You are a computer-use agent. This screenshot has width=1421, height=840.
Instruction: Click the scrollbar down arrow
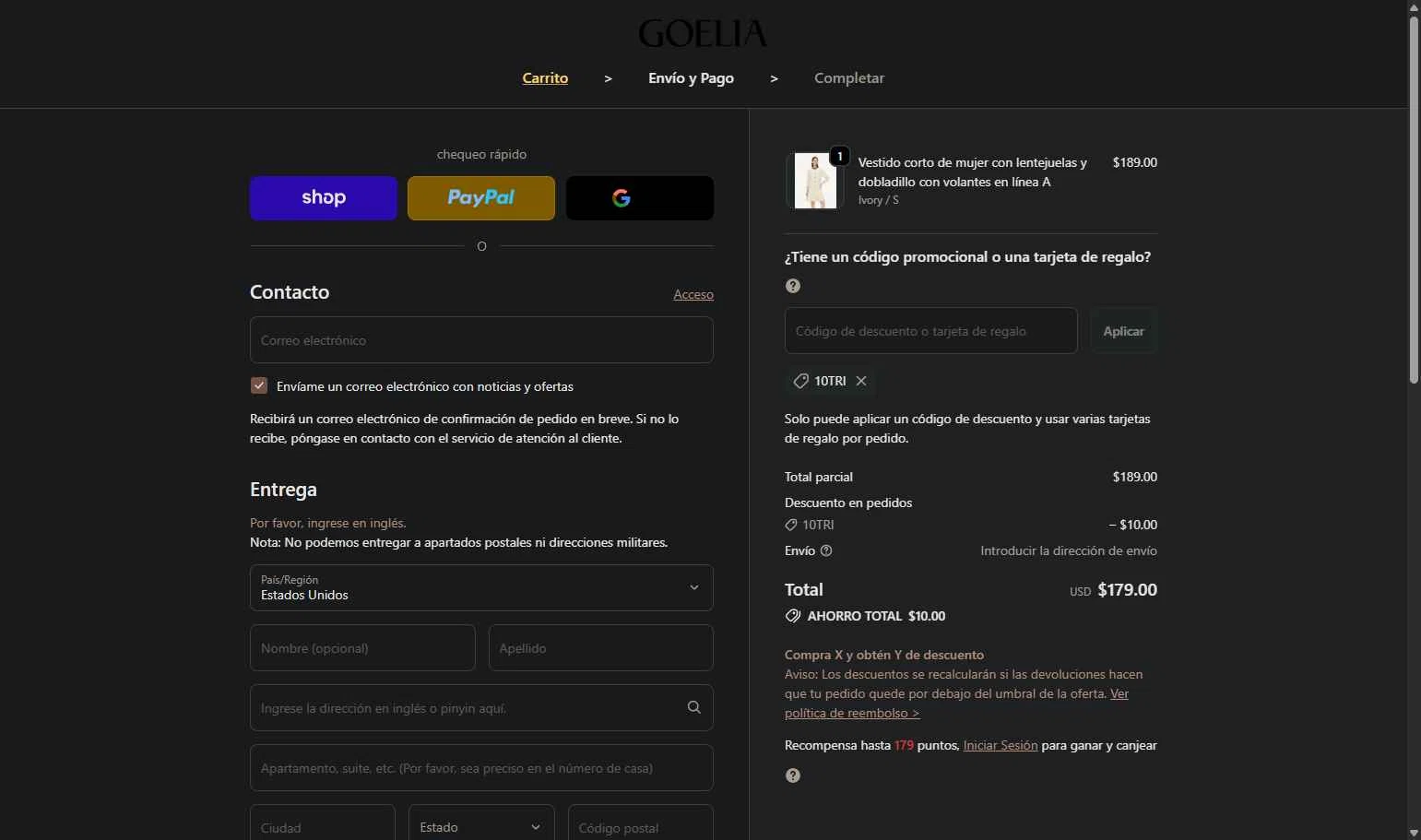1414,833
